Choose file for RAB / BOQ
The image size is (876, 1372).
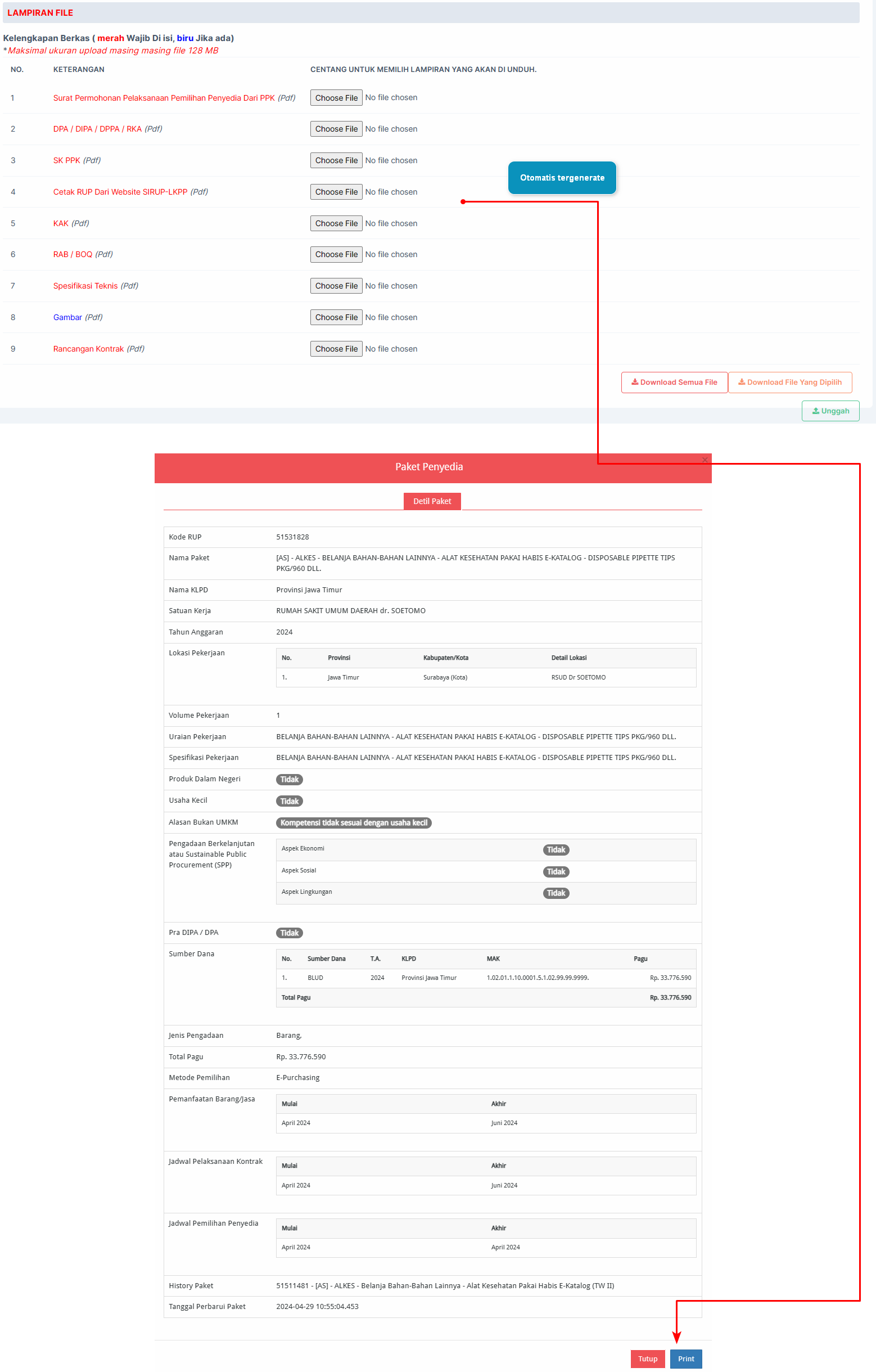click(x=336, y=255)
